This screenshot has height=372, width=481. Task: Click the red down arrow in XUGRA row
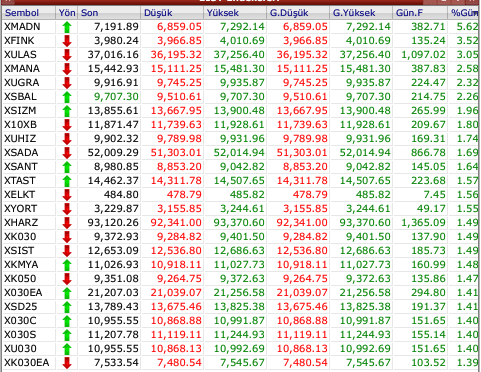(x=67, y=83)
